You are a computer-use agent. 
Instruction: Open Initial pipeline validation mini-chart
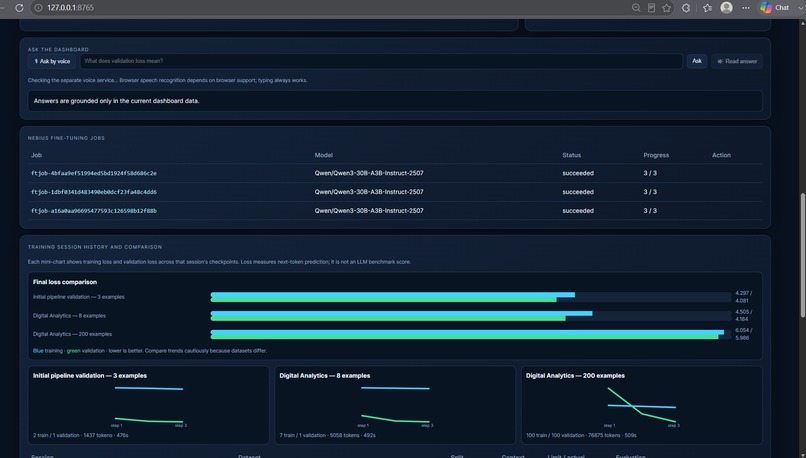click(149, 405)
